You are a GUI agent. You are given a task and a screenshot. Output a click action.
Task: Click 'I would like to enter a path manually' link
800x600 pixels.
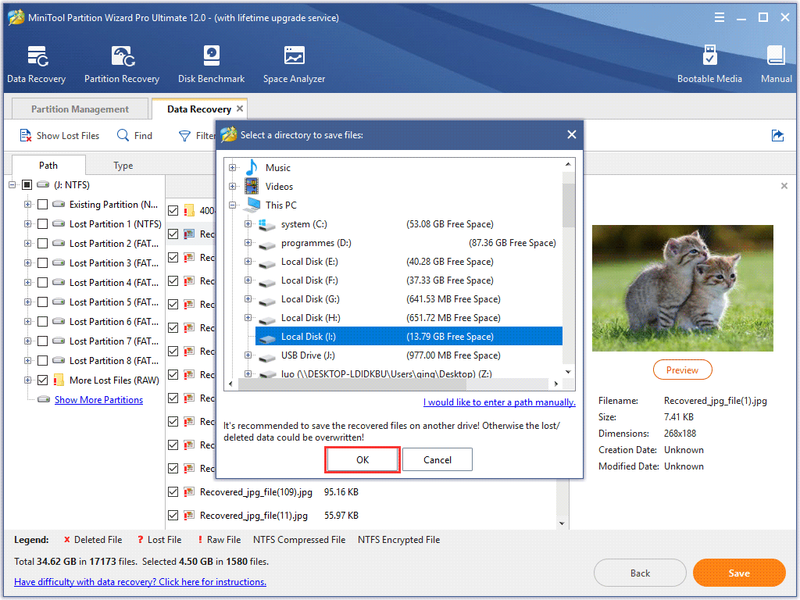[499, 403]
